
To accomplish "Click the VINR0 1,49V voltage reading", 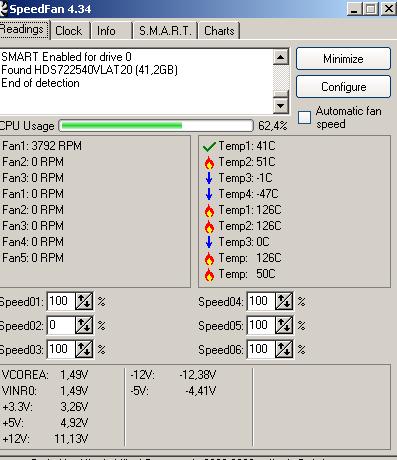I will pos(45,391).
